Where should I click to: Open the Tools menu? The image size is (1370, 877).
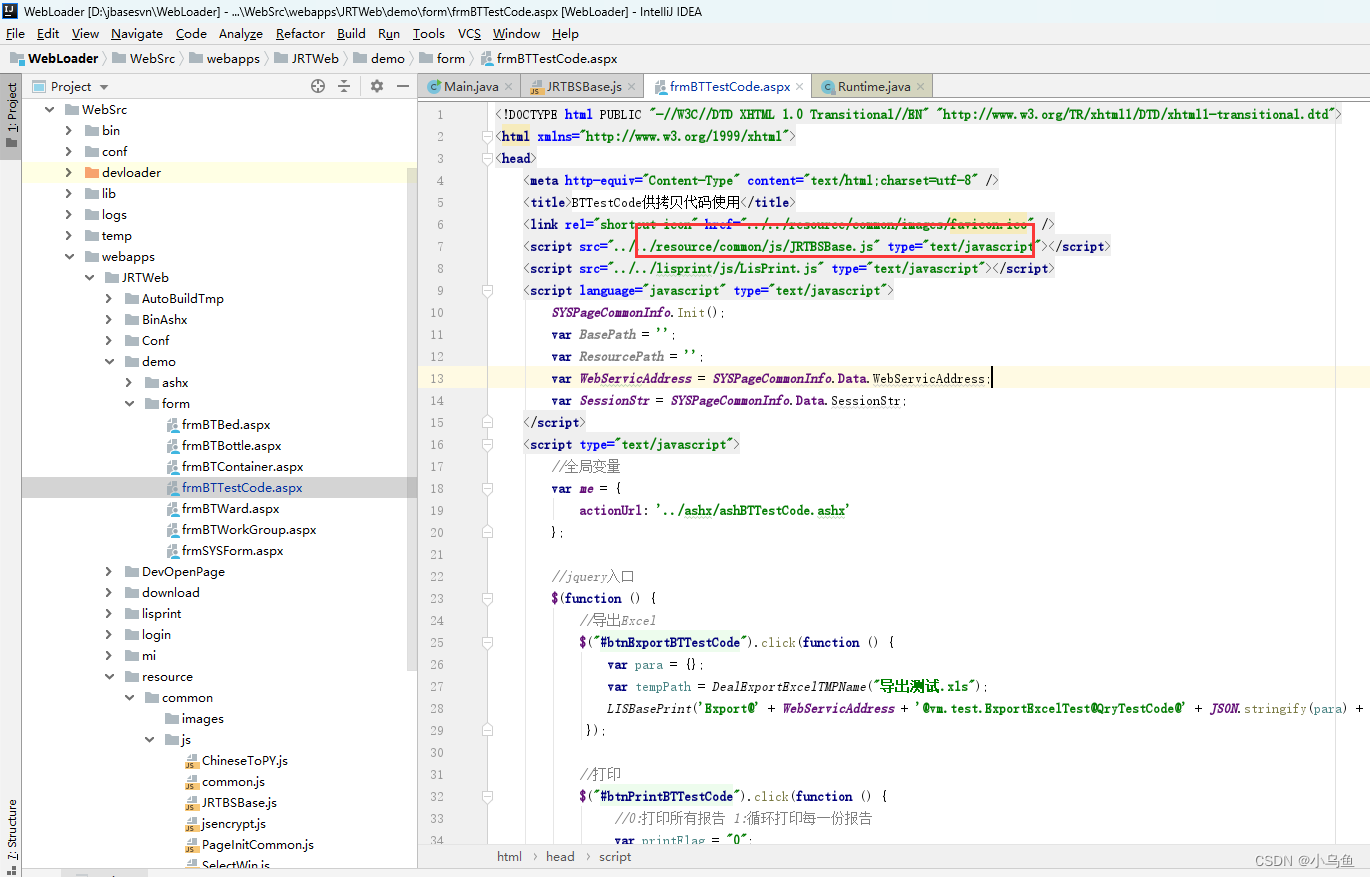click(429, 33)
